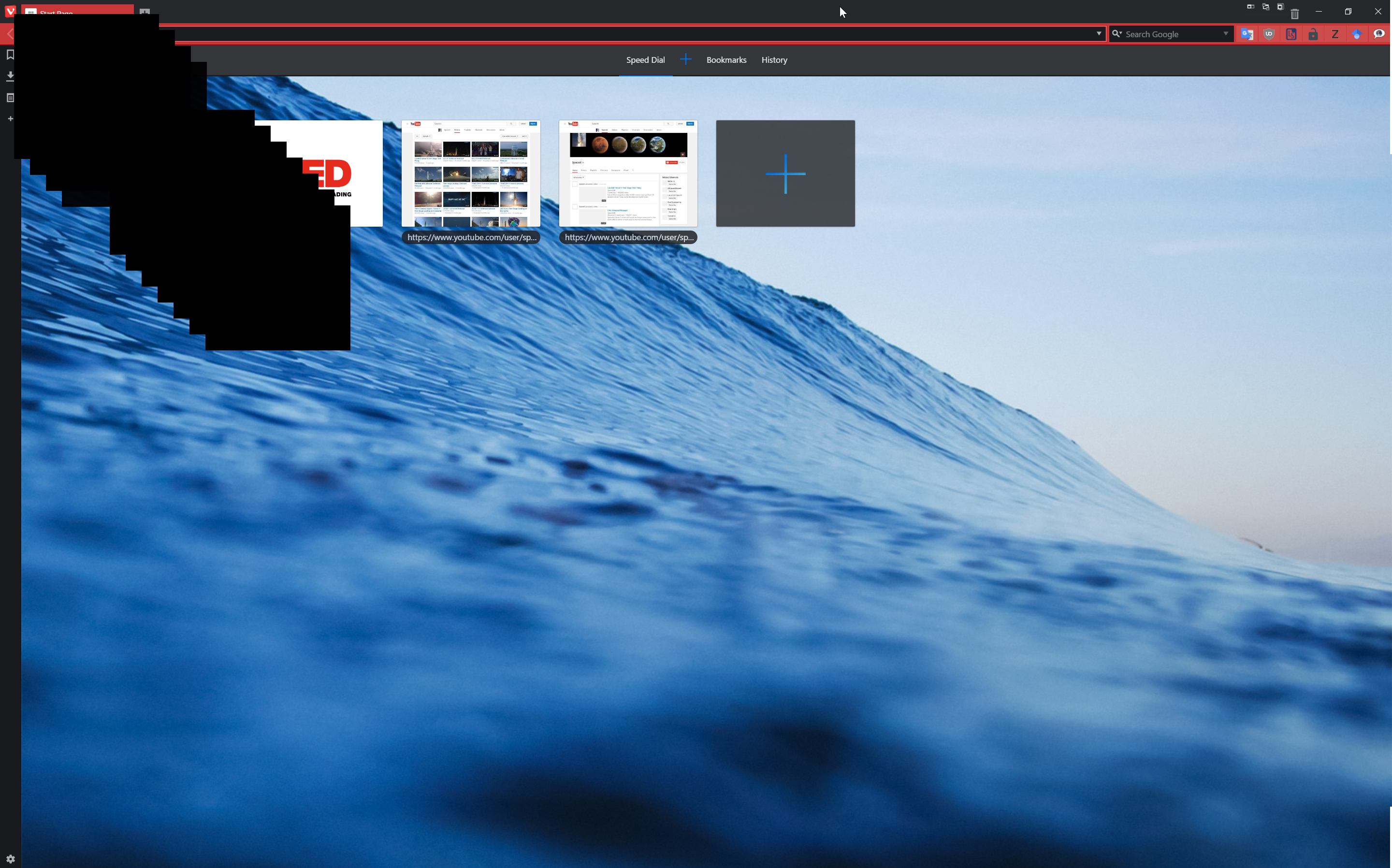Open the Downloads side panel
Screen dimensions: 1392x868
10,76
